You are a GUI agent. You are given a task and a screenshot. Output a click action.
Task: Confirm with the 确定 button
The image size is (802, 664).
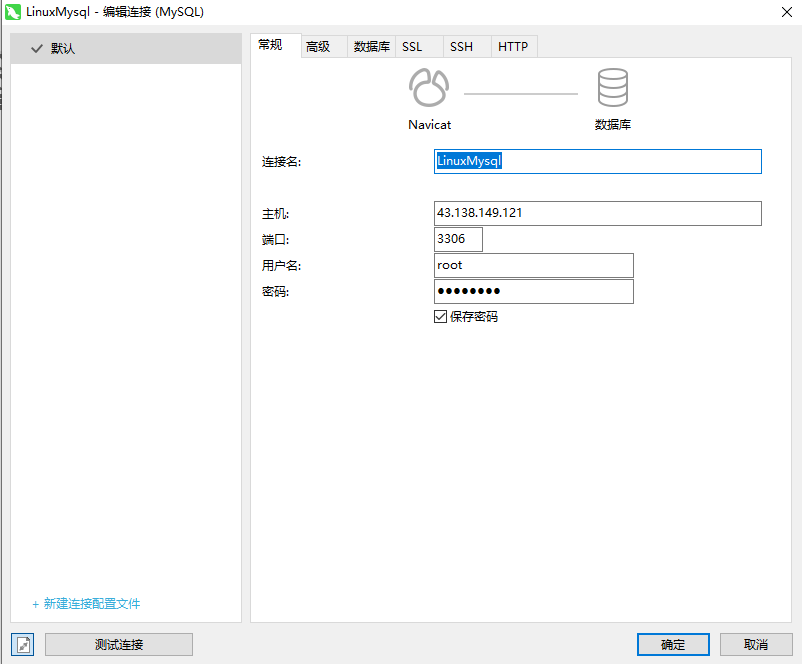pos(673,645)
